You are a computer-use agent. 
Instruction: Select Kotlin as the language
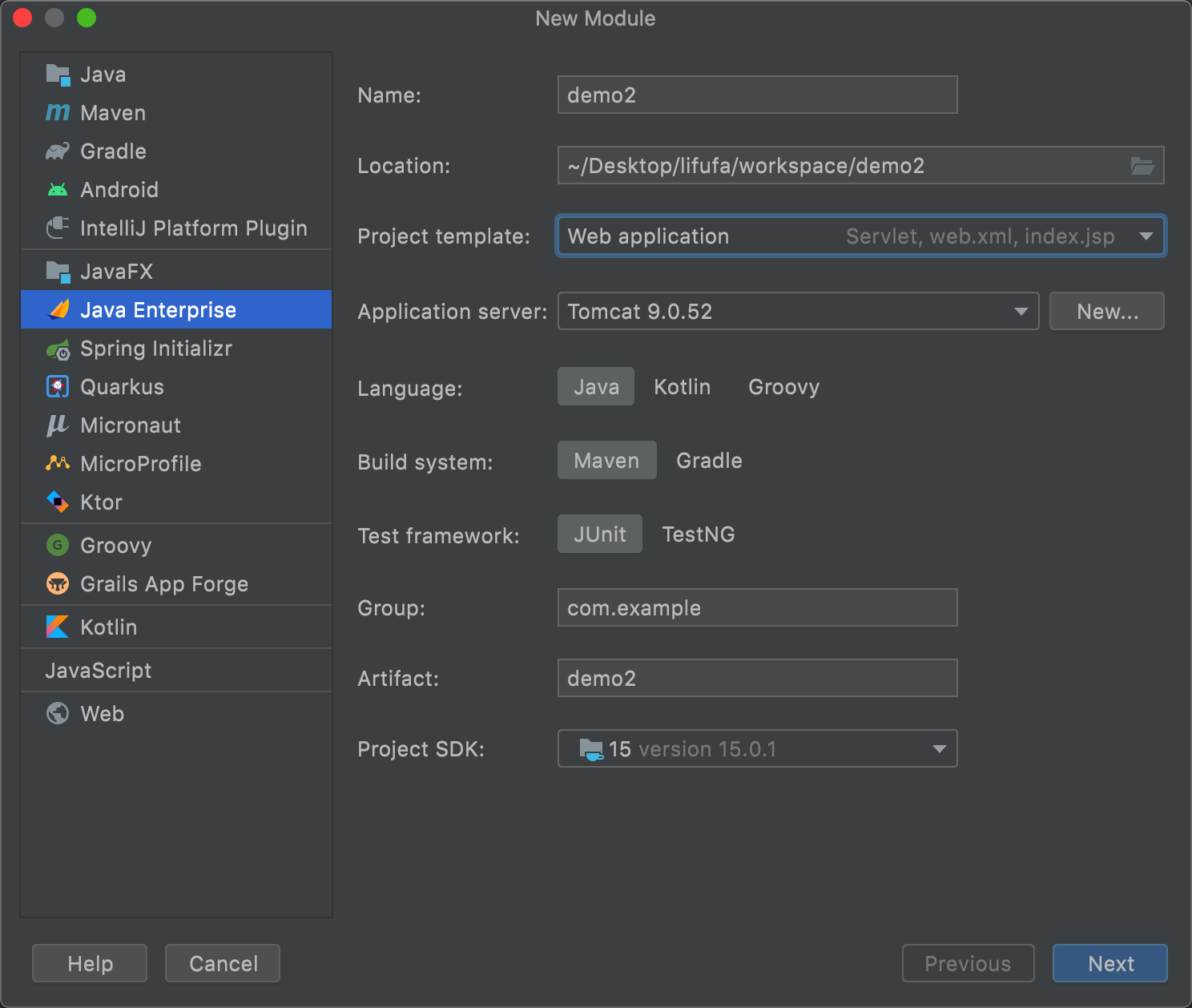tap(683, 386)
